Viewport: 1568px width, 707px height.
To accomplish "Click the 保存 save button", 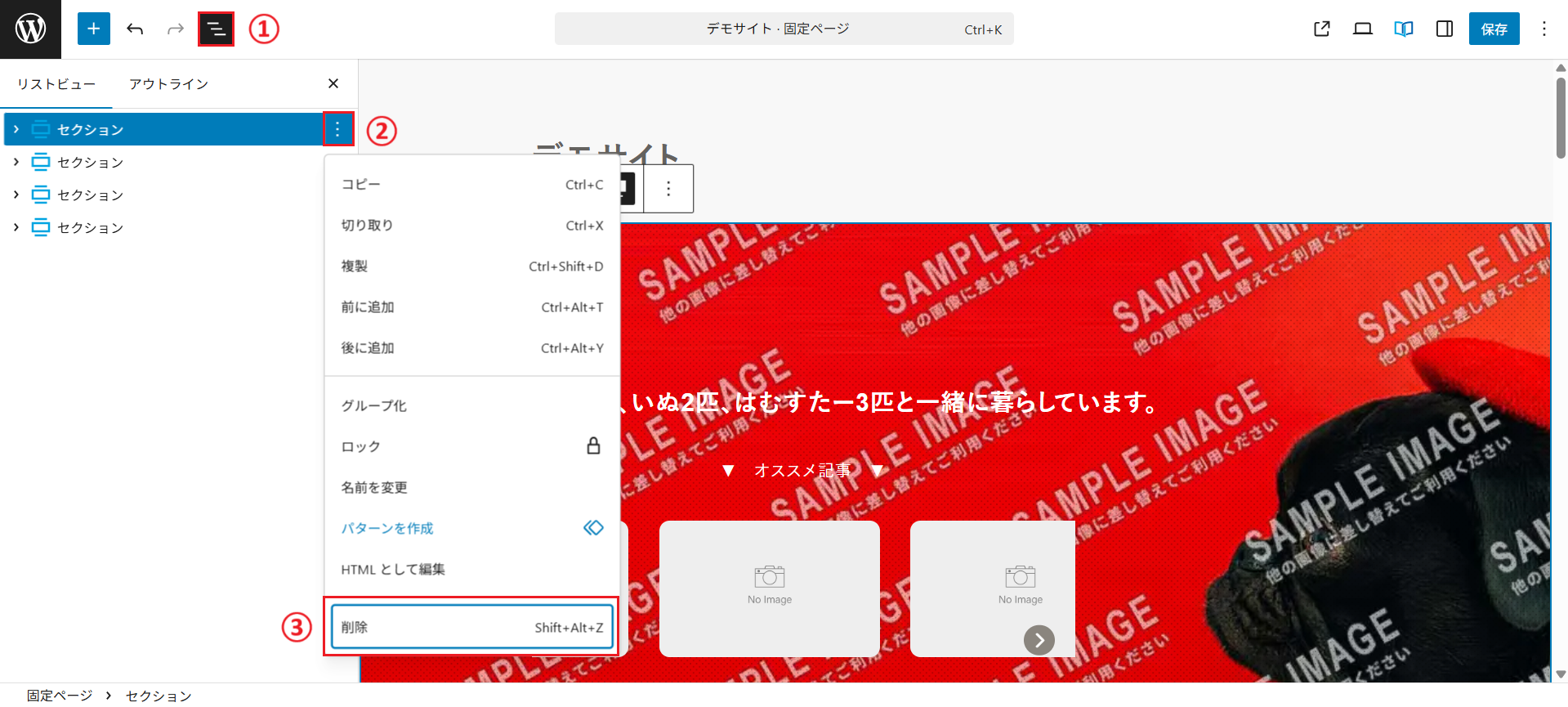I will [1494, 29].
